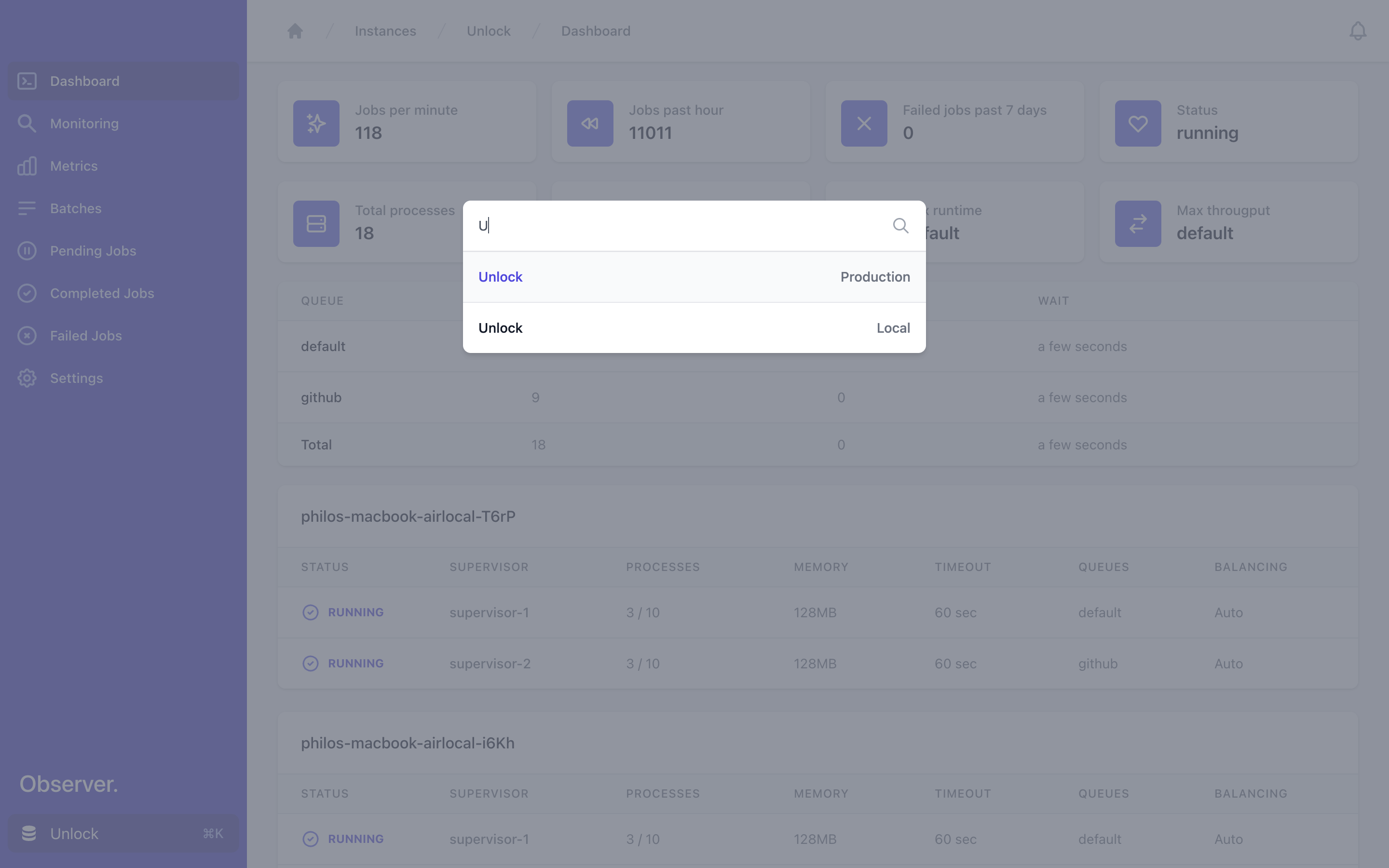
Task: Open the Unlock instance switcher
Action: click(x=123, y=833)
